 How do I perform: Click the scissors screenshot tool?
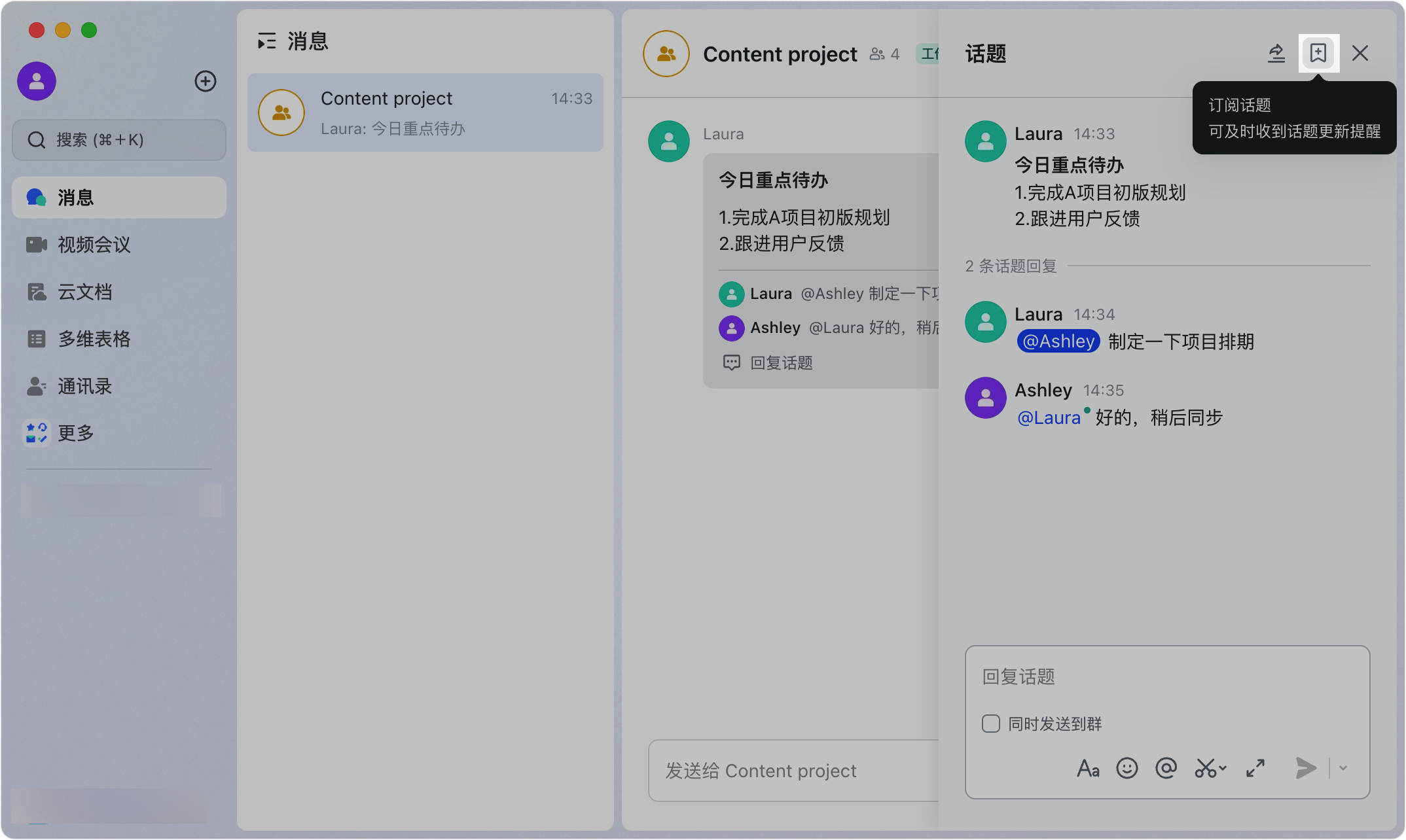(1204, 768)
